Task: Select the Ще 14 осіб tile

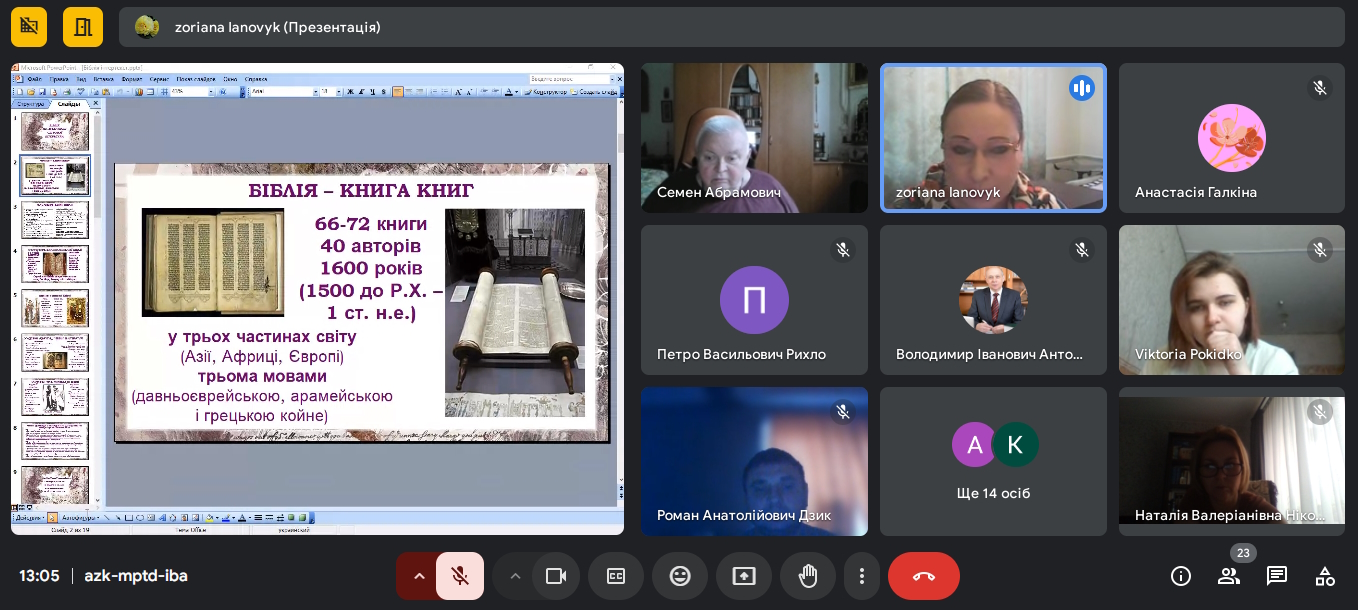Action: click(x=993, y=461)
